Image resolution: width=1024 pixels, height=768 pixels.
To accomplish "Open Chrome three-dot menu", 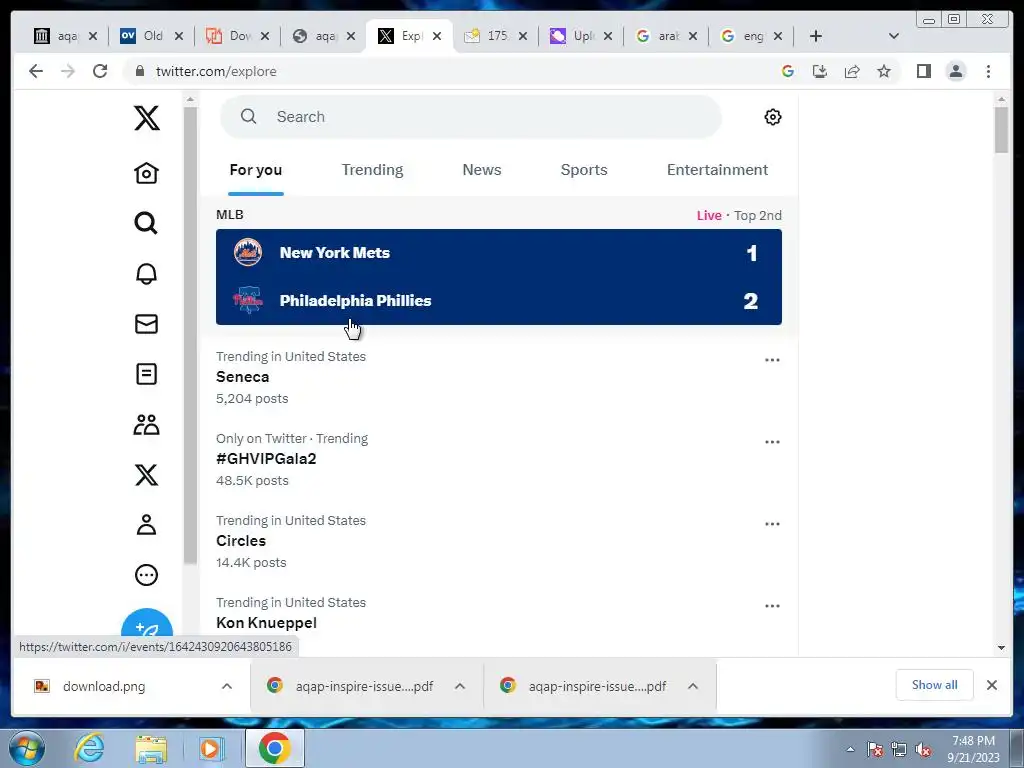I will click(x=988, y=71).
